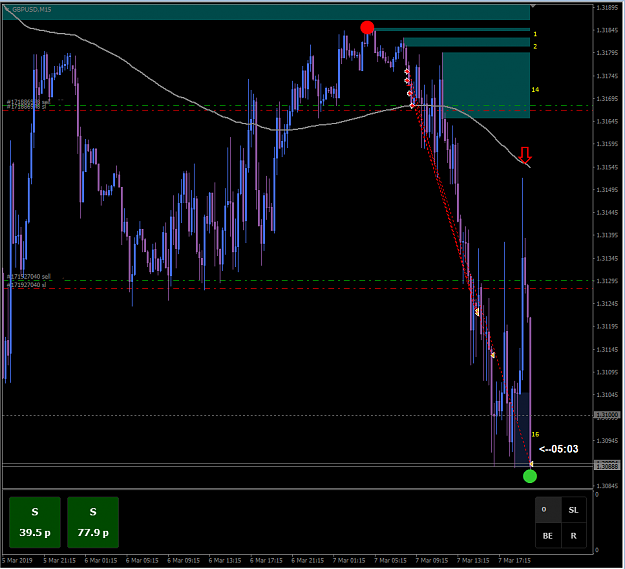Click the yellow 16 label near the bottom right
The width and height of the screenshot is (625, 569).
coord(535,434)
